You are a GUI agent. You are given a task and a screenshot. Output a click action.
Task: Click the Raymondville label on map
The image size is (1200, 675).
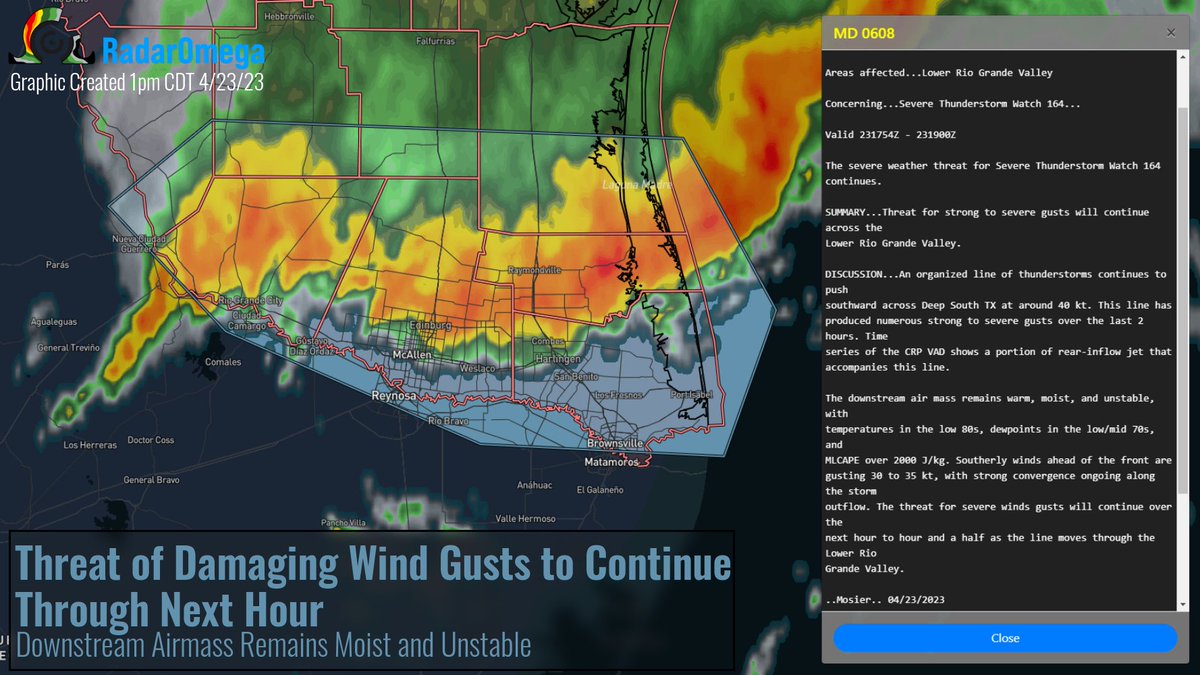tap(533, 270)
